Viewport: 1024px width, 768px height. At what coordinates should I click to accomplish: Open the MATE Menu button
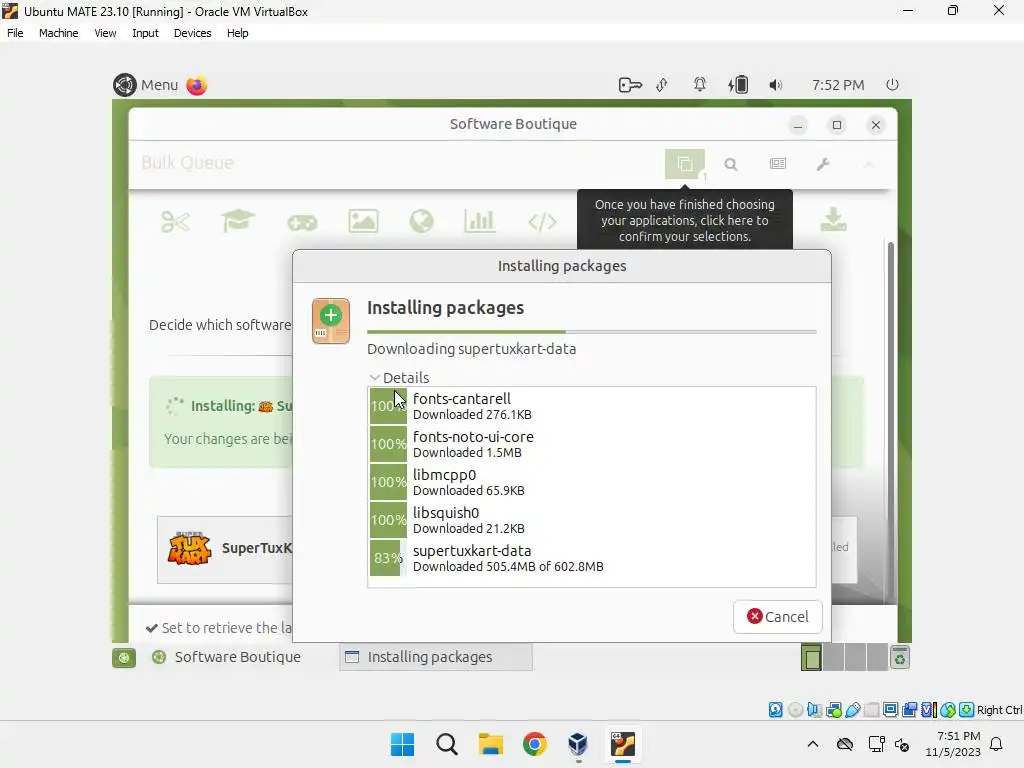point(146,85)
